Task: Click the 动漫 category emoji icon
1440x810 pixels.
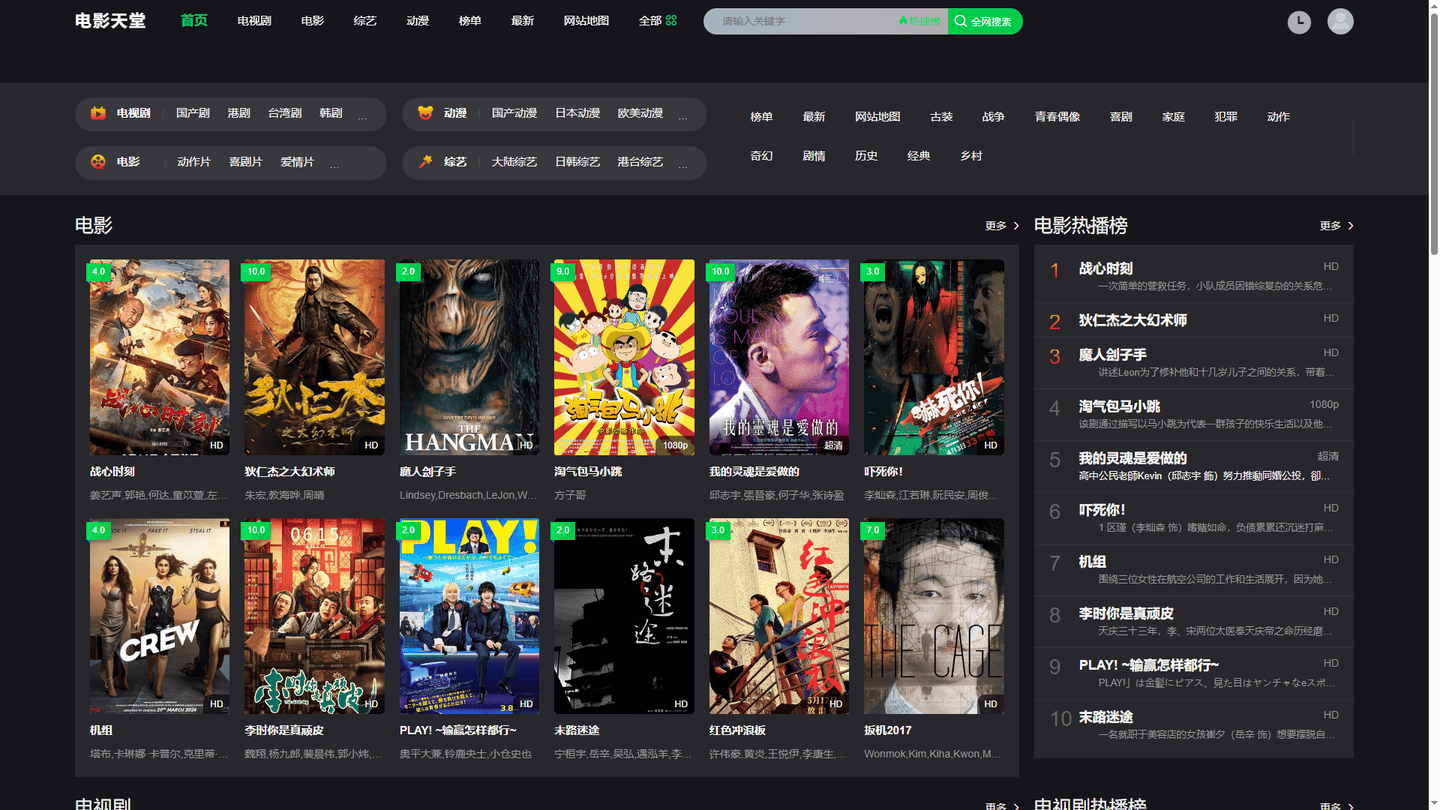Action: [x=425, y=113]
